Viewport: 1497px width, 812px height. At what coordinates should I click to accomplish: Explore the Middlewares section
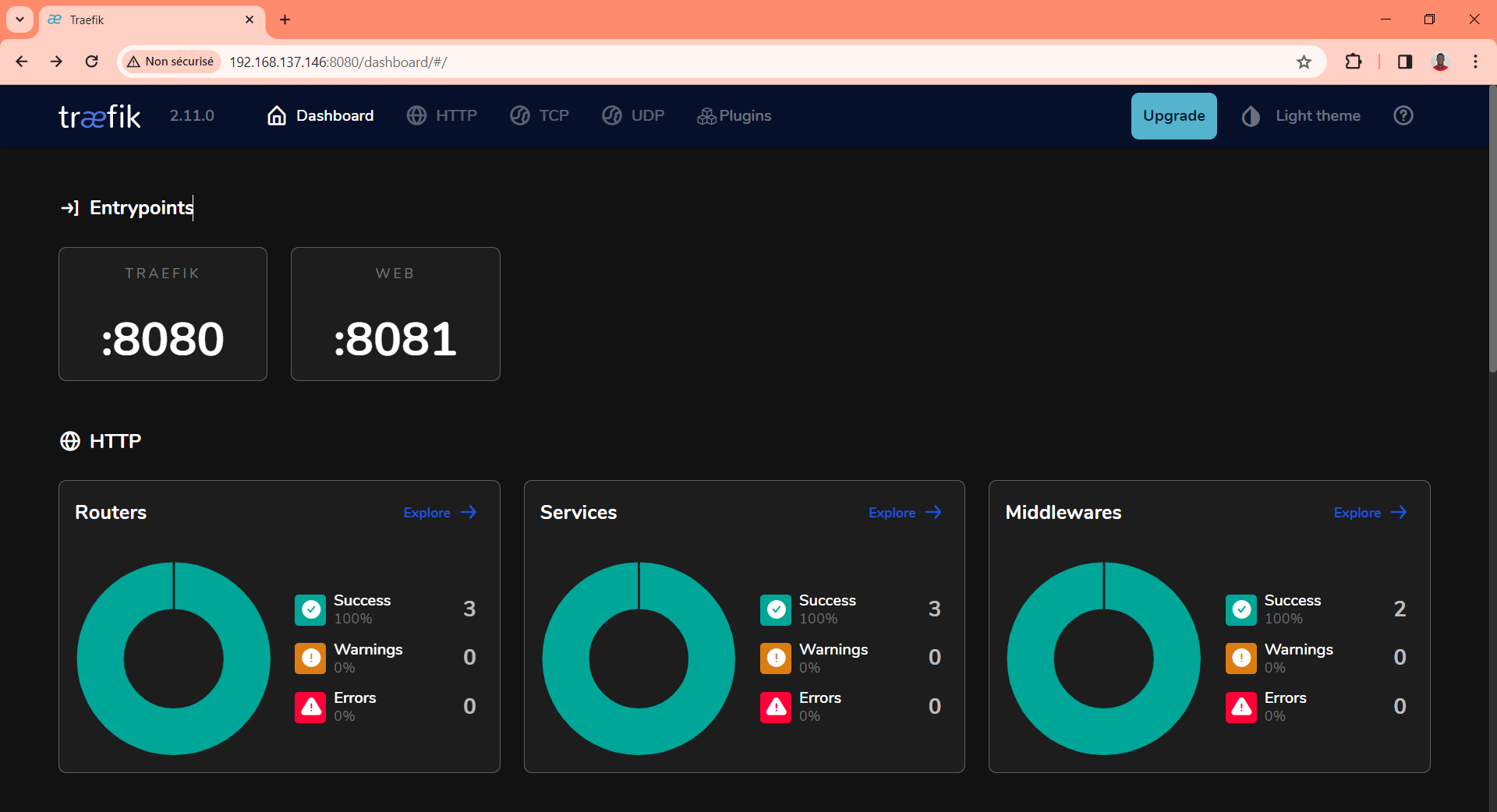1368,513
